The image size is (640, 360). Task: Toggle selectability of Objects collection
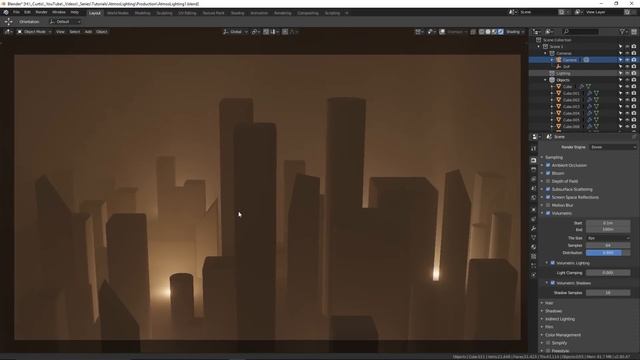(621, 80)
